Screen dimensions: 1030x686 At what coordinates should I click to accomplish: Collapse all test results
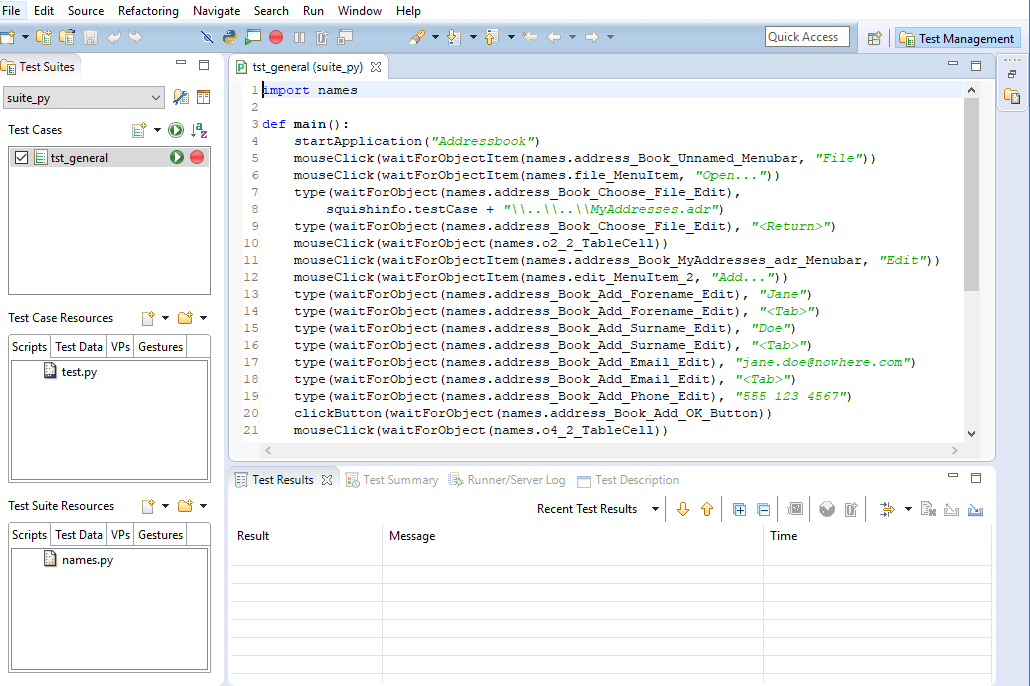[x=763, y=509]
